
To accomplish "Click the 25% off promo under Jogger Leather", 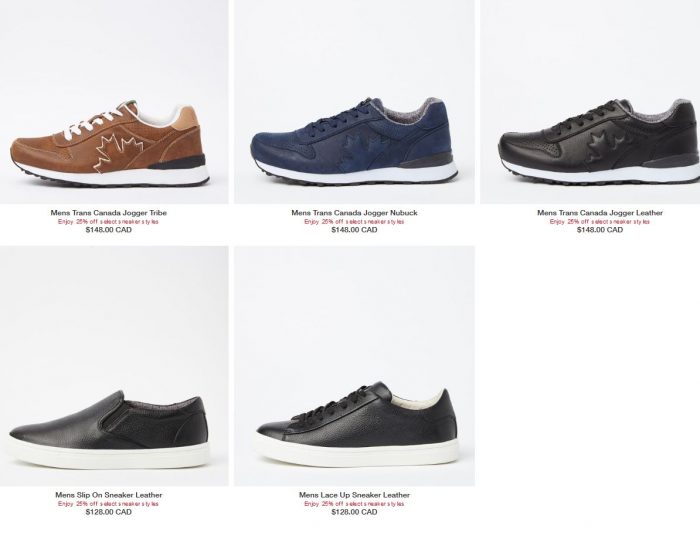I will pos(600,222).
